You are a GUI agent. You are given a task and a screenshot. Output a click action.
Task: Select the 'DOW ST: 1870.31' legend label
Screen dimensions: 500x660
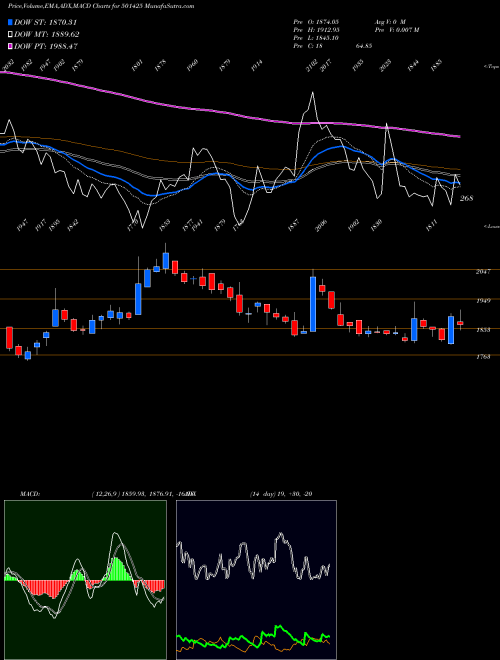(x=45, y=22)
